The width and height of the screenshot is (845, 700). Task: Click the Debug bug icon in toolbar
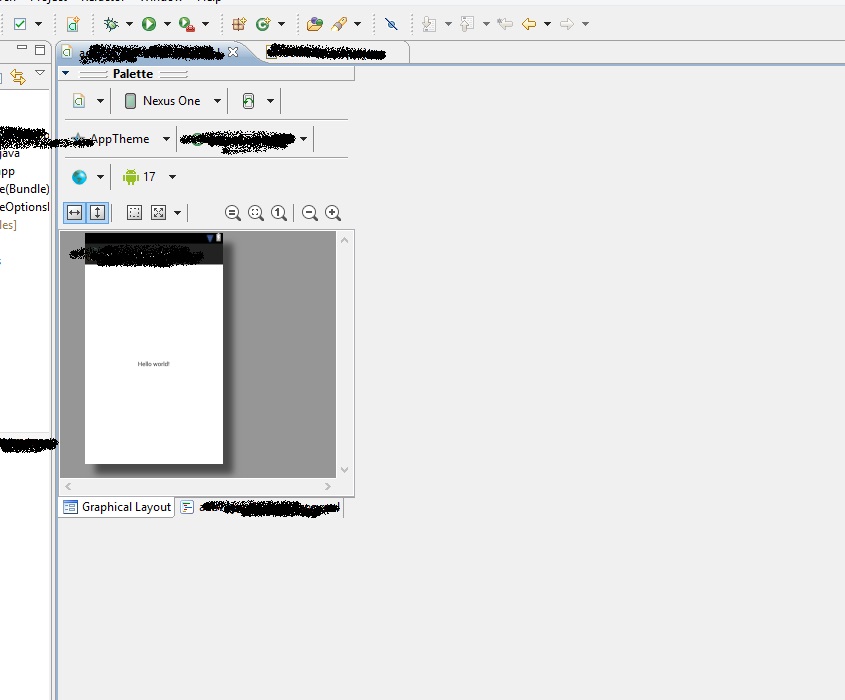[111, 24]
